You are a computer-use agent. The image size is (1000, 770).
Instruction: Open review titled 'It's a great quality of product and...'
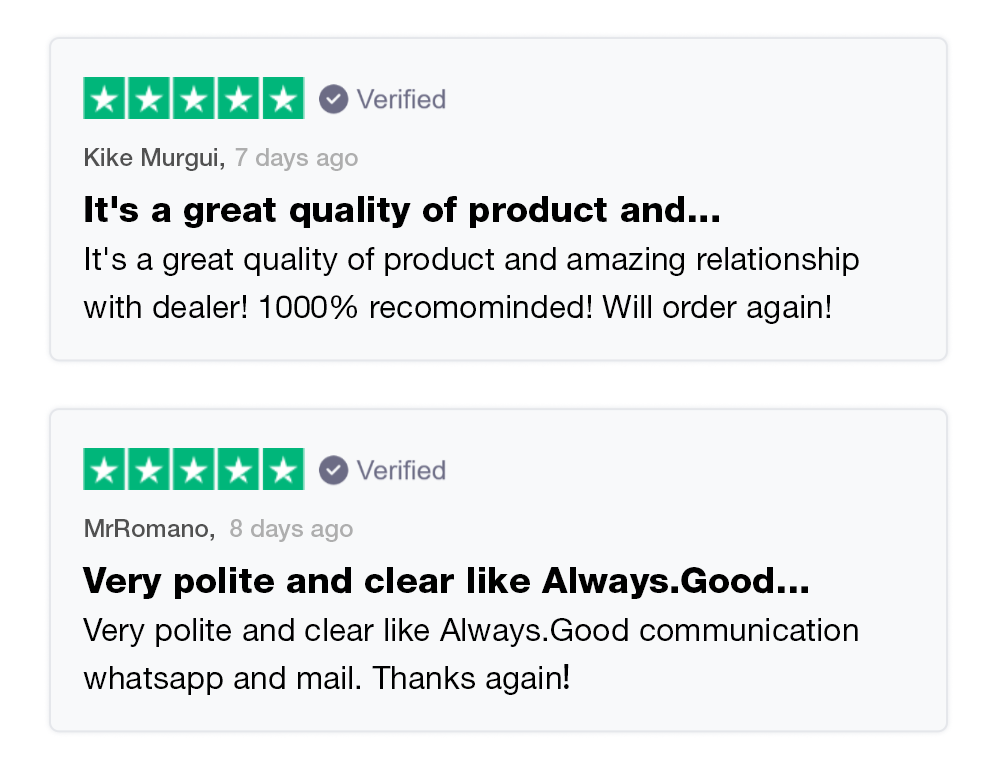click(x=401, y=210)
